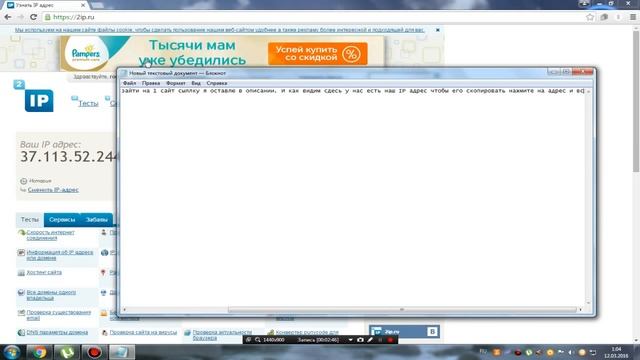
Task: Open Проверка сайта на вирусы link
Action: pos(143,332)
